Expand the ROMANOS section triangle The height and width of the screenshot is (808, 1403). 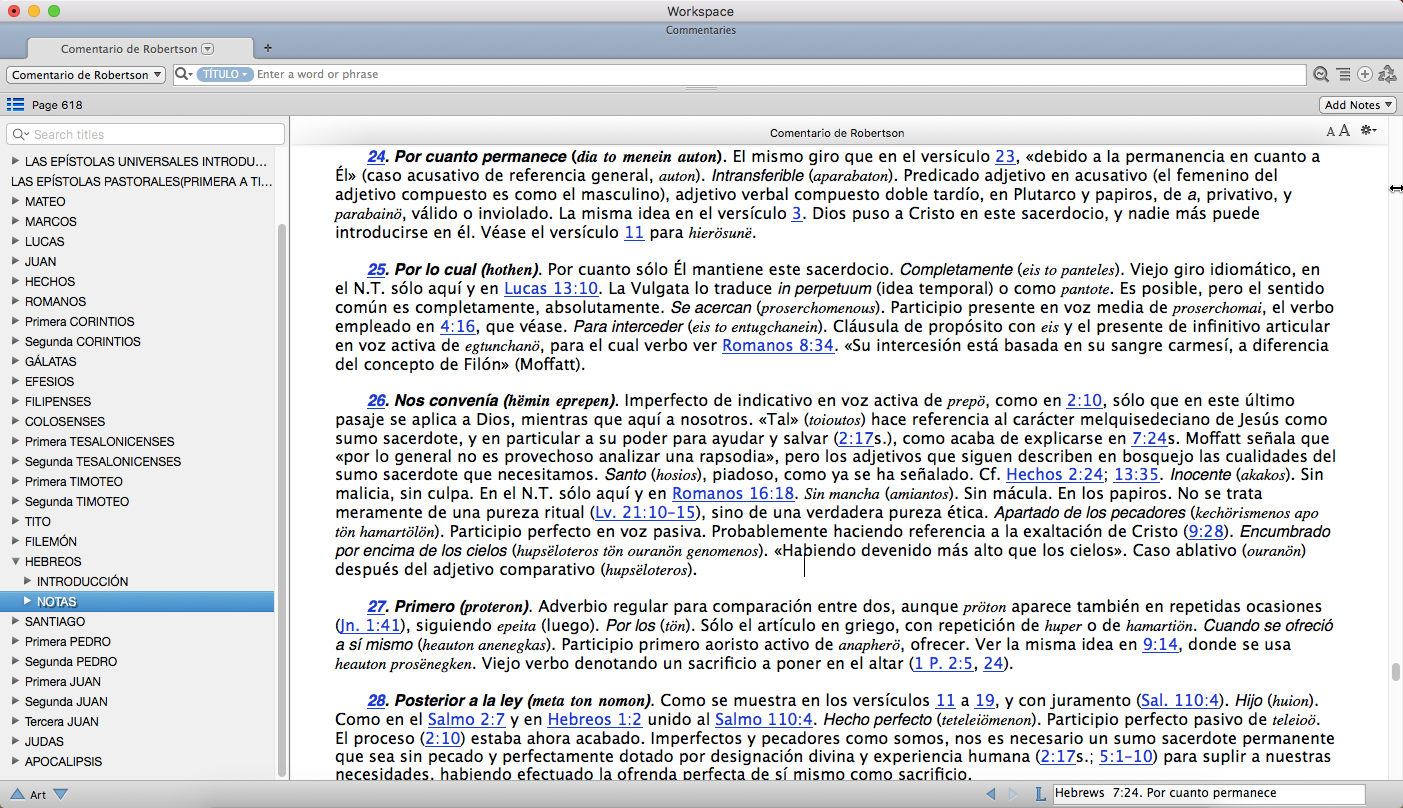click(15, 301)
